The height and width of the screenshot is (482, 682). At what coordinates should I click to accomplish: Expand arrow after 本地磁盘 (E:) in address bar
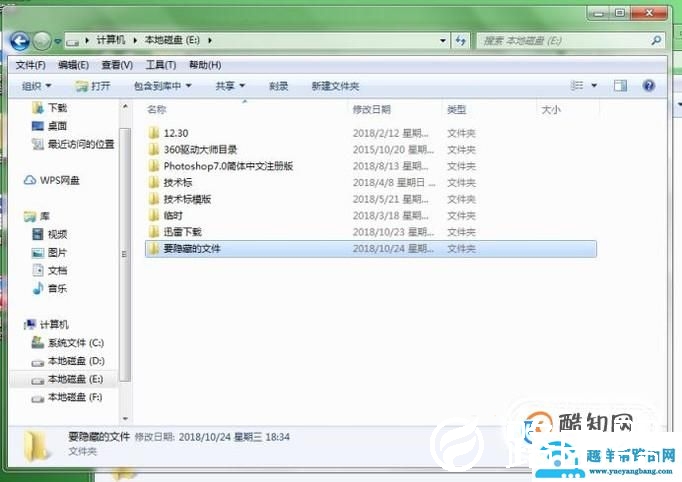pyautogui.click(x=210, y=40)
